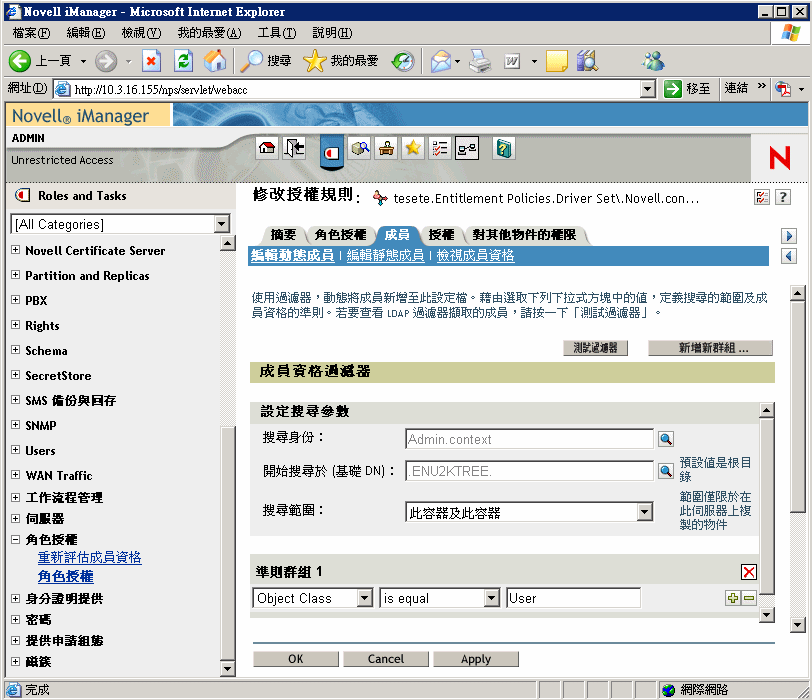
Task: Browse for search identity with magnifier icon
Action: point(665,439)
